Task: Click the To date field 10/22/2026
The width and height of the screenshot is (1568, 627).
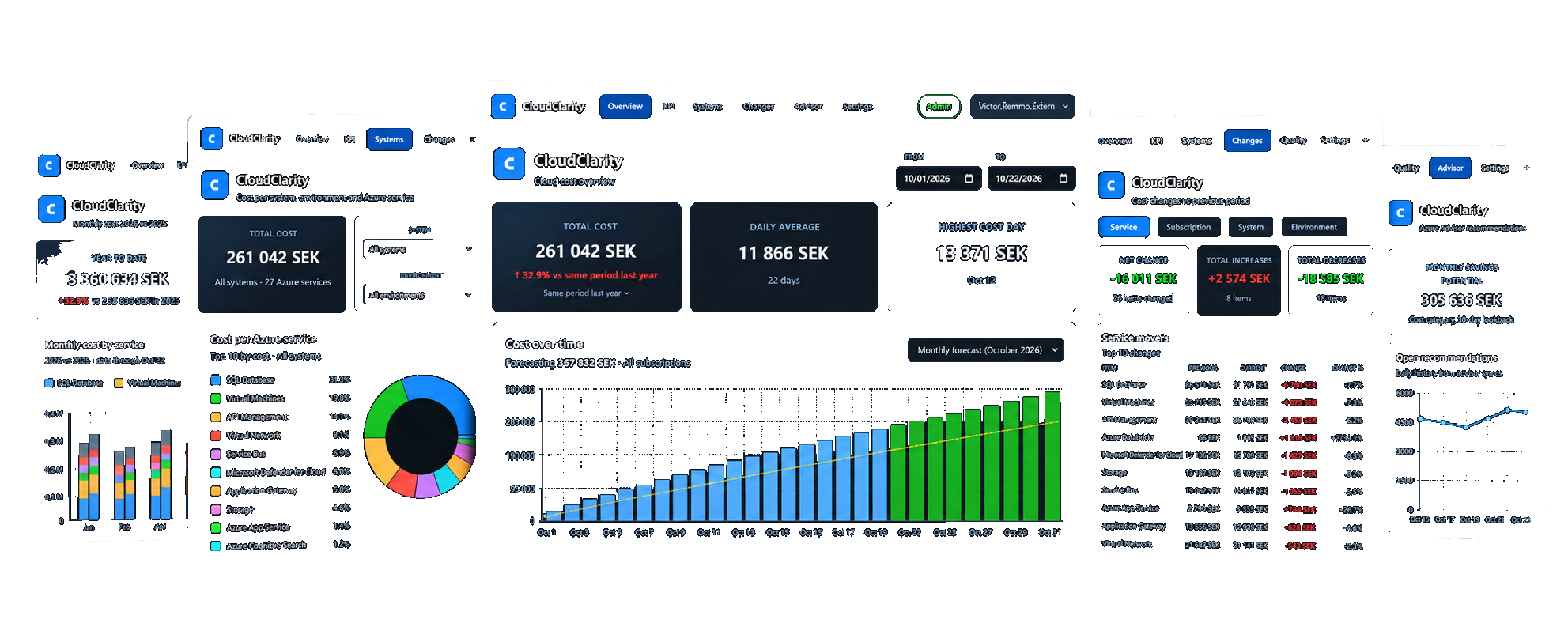Action: (x=1032, y=179)
